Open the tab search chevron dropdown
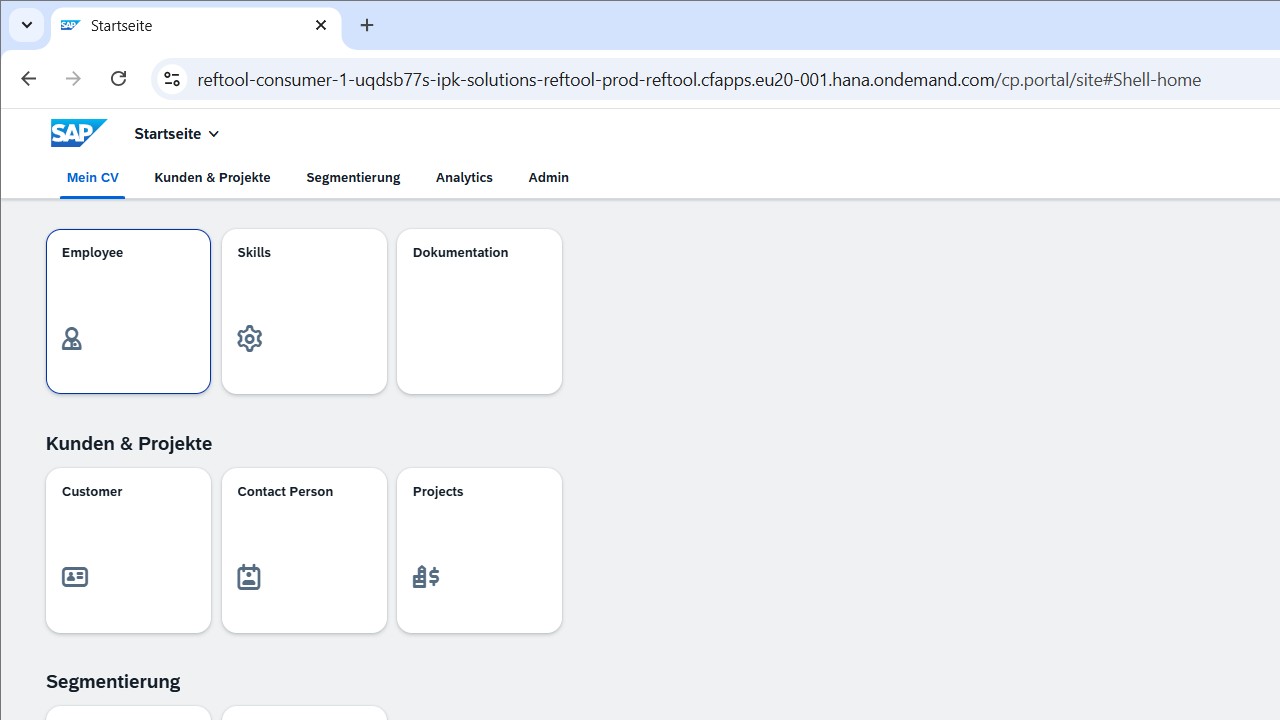This screenshot has width=1280, height=720. coord(27,25)
